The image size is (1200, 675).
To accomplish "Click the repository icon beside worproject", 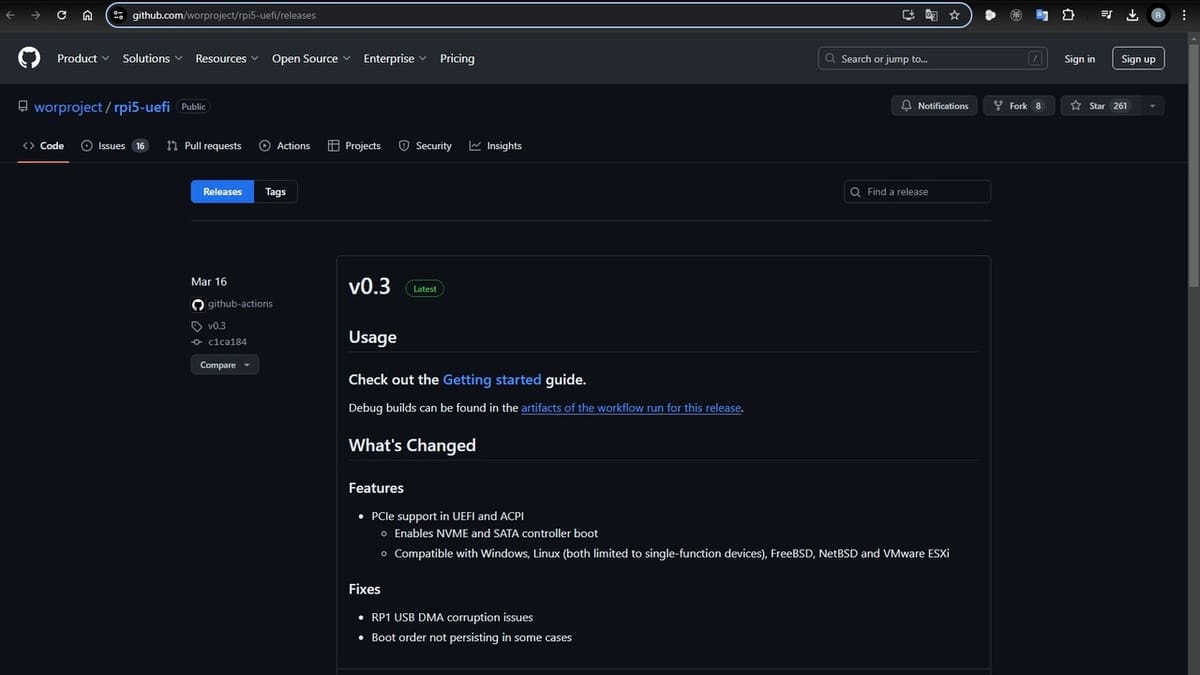I will tap(23, 106).
